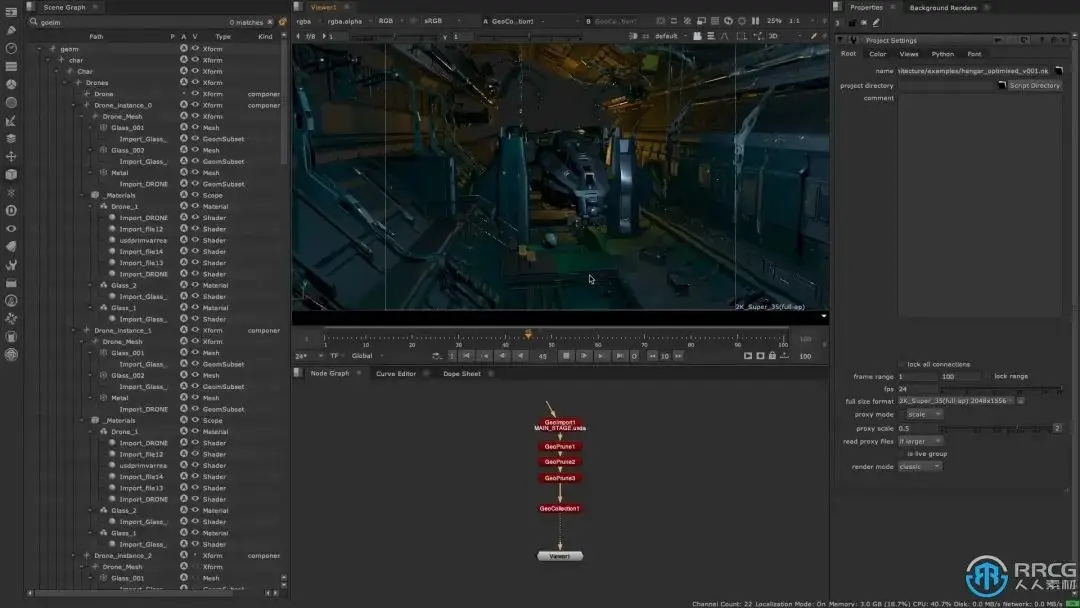This screenshot has height=608, width=1080.
Task: Click the Image nodes toolbar icon
Action: (11, 12)
